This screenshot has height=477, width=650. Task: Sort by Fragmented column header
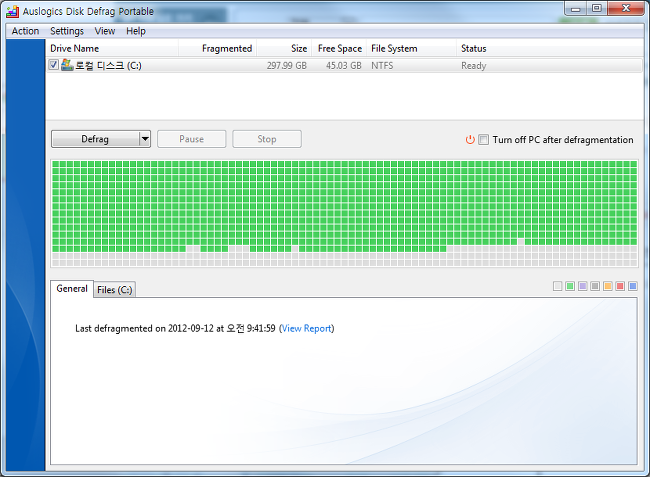pyautogui.click(x=218, y=48)
